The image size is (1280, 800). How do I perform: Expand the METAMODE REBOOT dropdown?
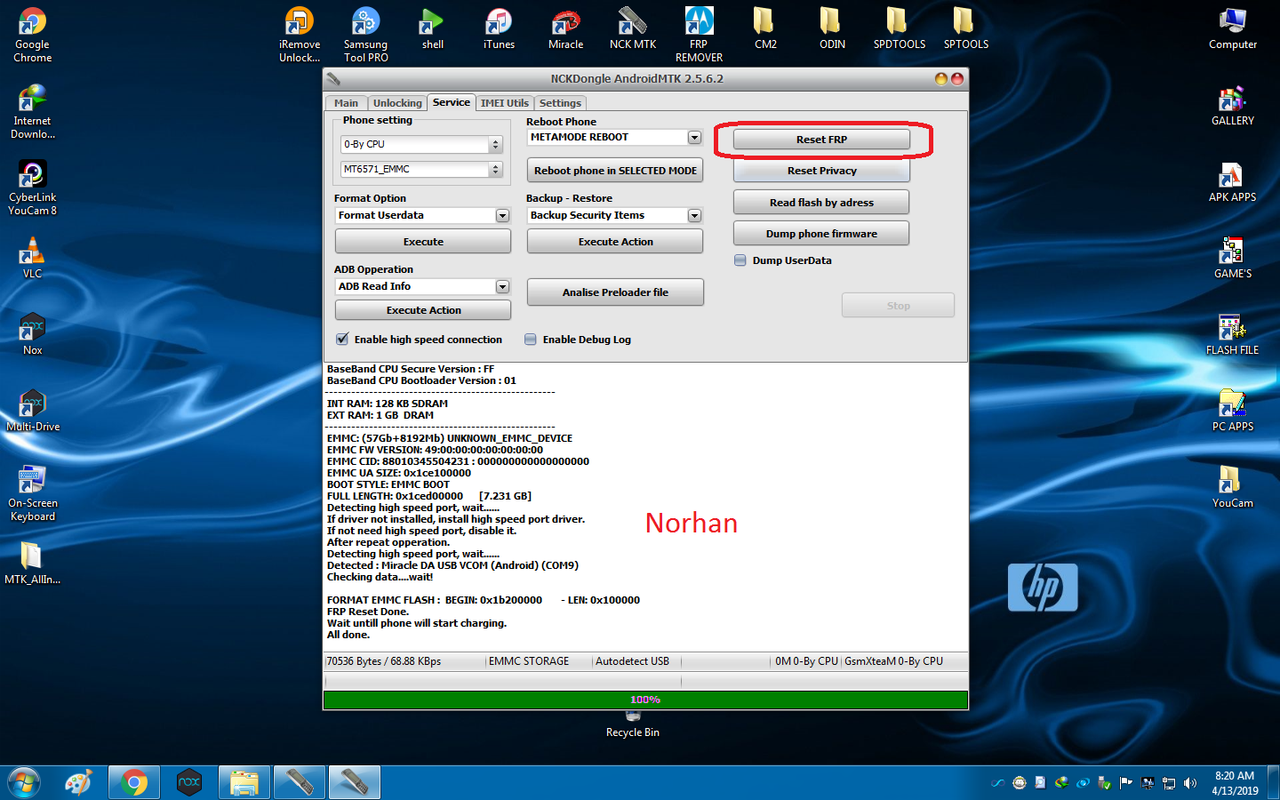[x=695, y=137]
